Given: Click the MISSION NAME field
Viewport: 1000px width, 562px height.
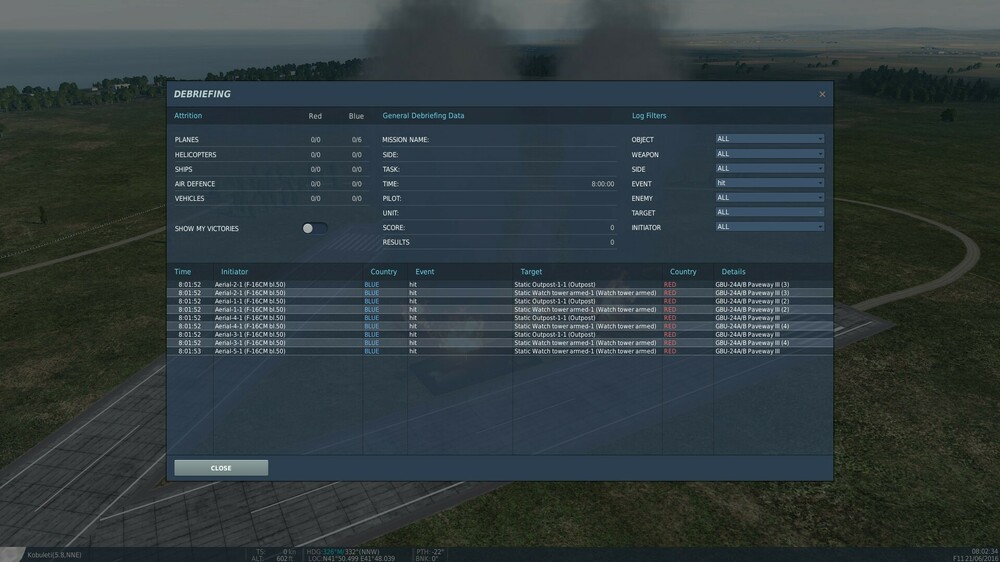Looking at the screenshot, I should (x=499, y=140).
